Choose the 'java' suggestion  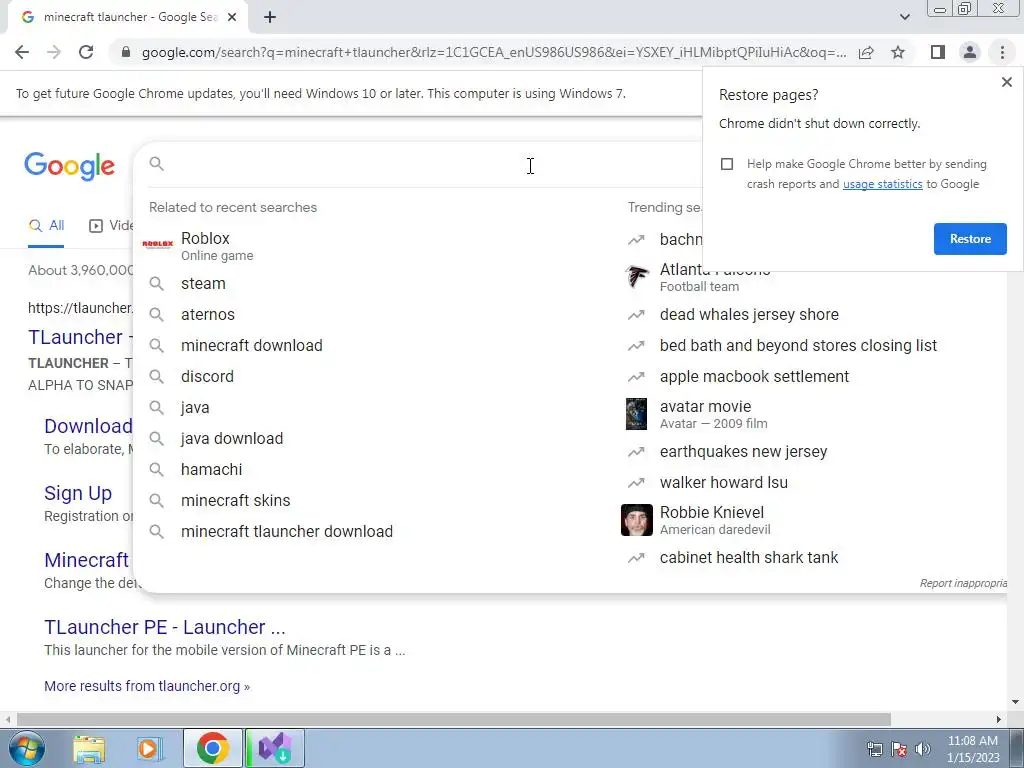[x=379, y=408]
